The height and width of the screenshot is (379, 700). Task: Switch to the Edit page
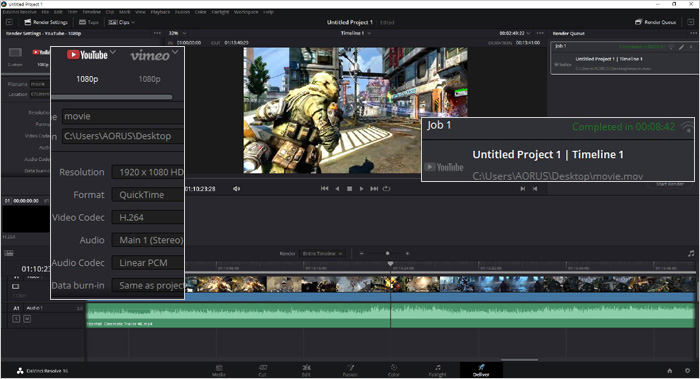point(306,371)
